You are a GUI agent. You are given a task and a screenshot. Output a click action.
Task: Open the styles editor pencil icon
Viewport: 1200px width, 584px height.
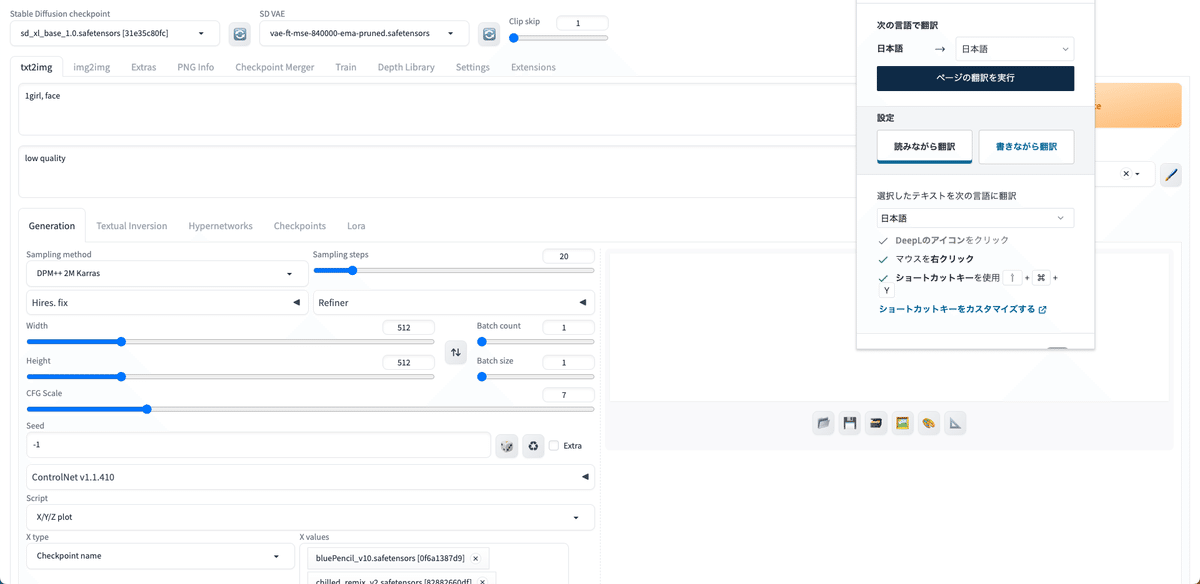click(1171, 175)
